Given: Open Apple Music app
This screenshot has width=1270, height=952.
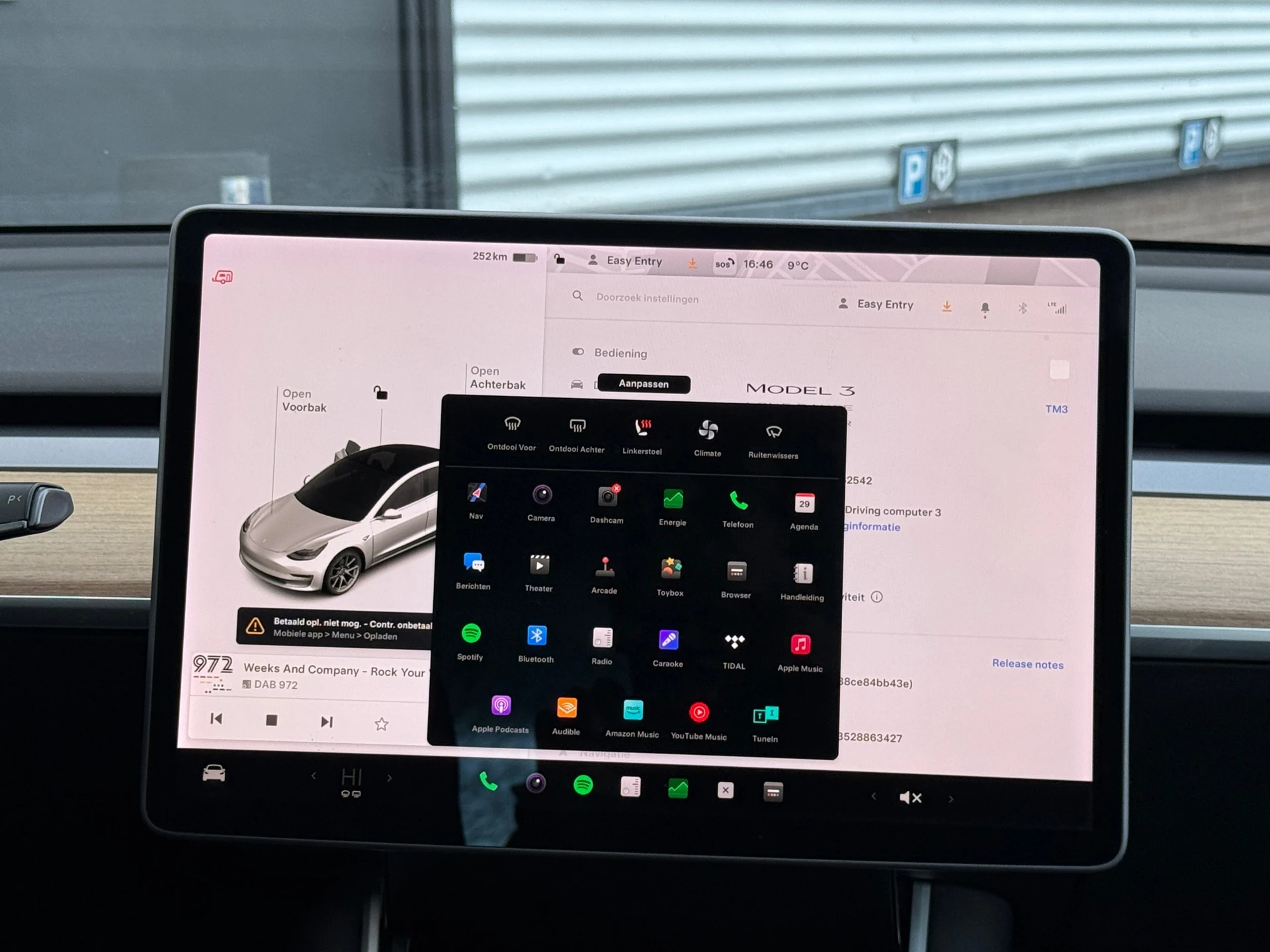Looking at the screenshot, I should (x=799, y=643).
